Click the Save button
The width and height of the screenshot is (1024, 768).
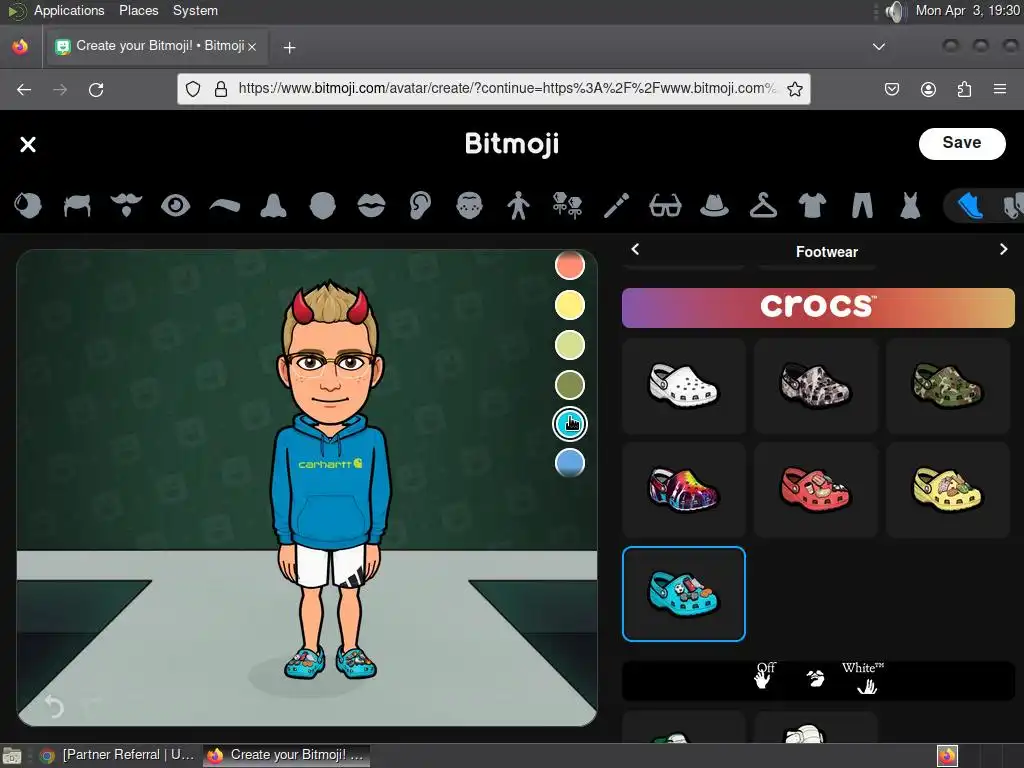pos(961,143)
